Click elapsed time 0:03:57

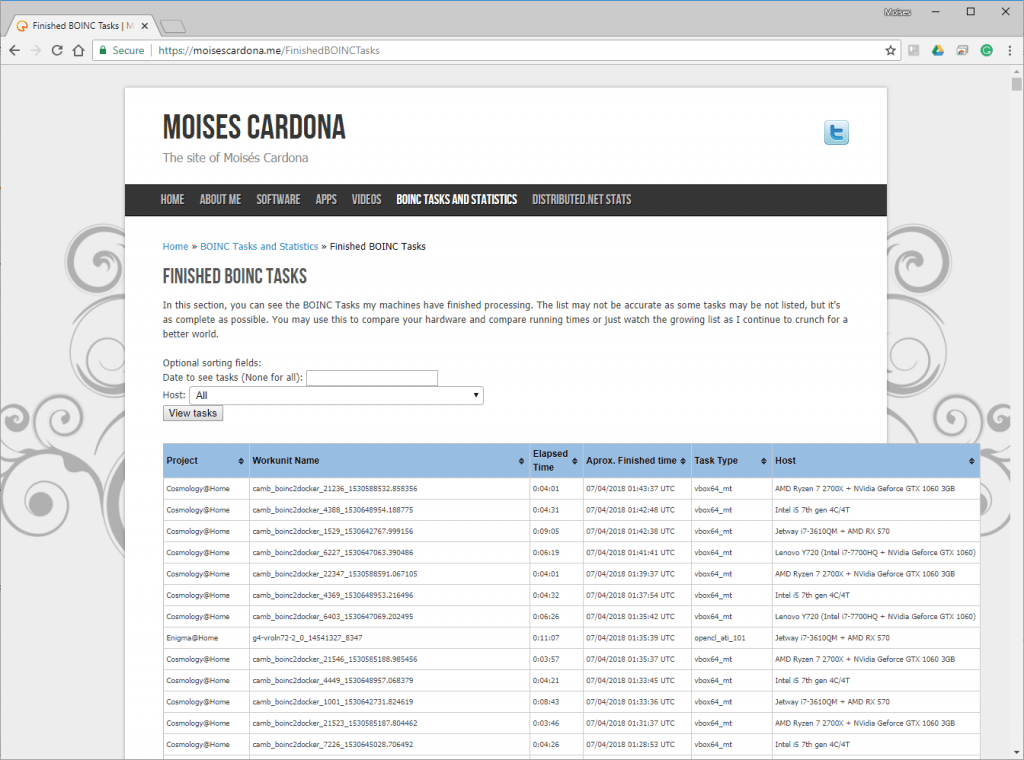(546, 659)
